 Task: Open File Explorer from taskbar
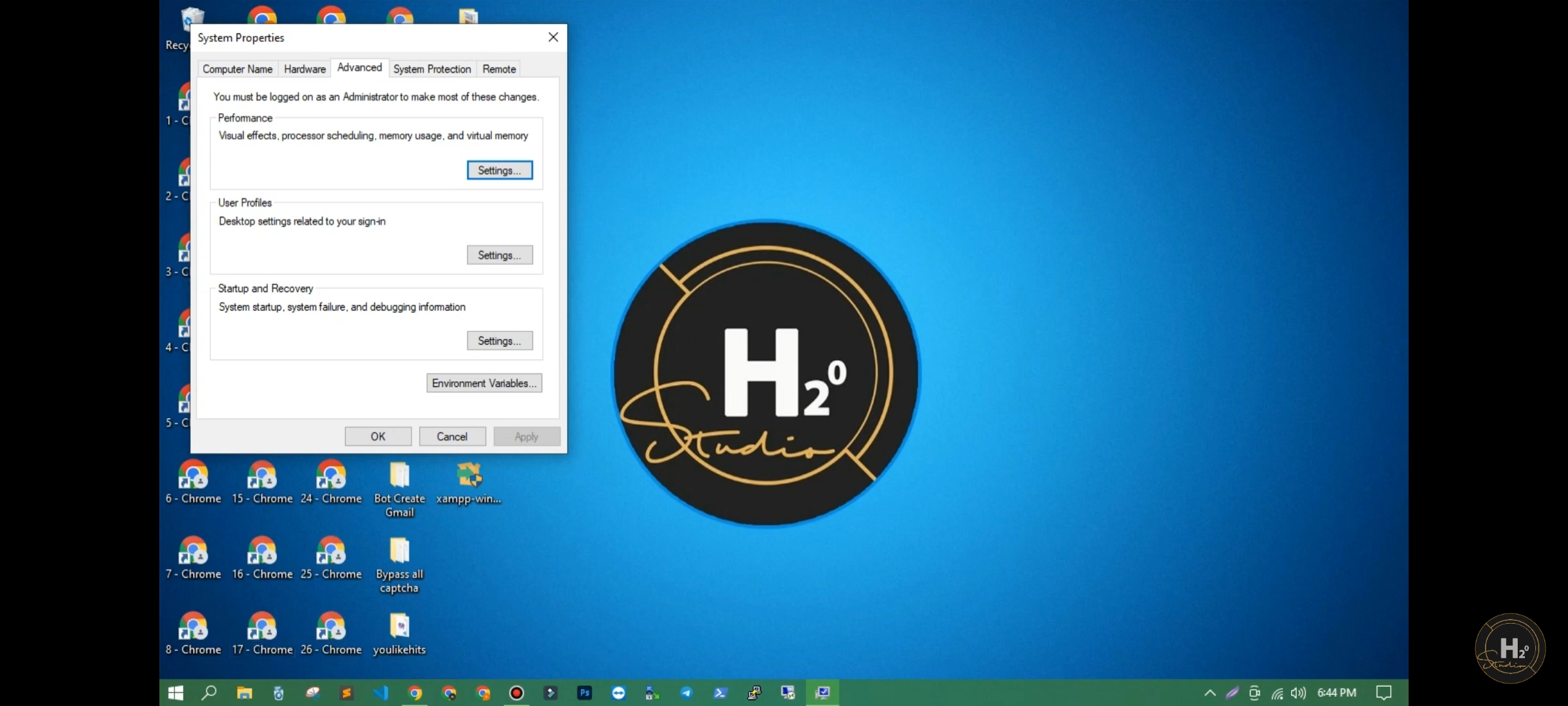[x=244, y=693]
